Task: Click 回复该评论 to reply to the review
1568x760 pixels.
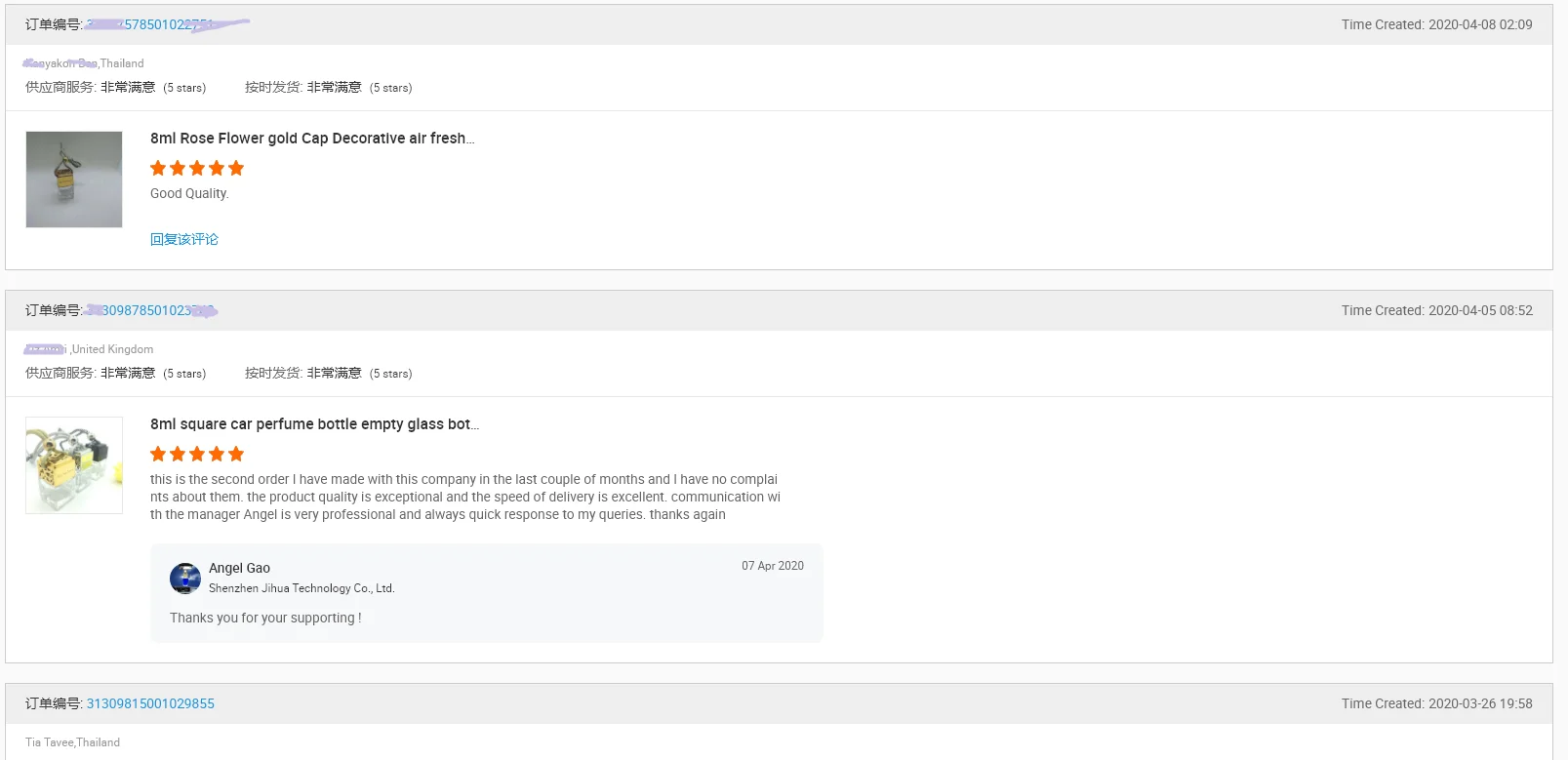Action: [x=184, y=239]
